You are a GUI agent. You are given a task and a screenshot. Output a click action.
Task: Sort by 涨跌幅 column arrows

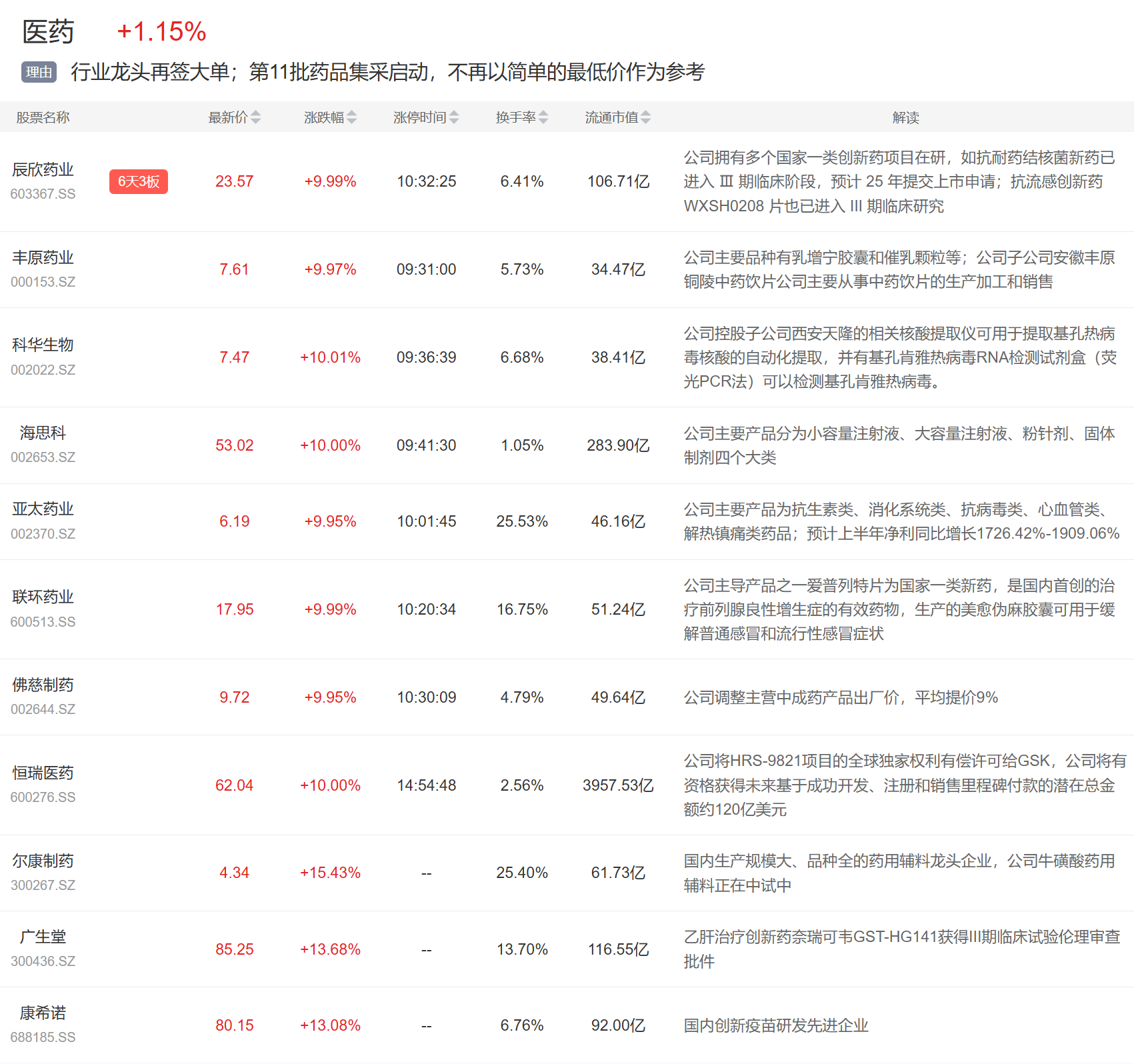351,117
